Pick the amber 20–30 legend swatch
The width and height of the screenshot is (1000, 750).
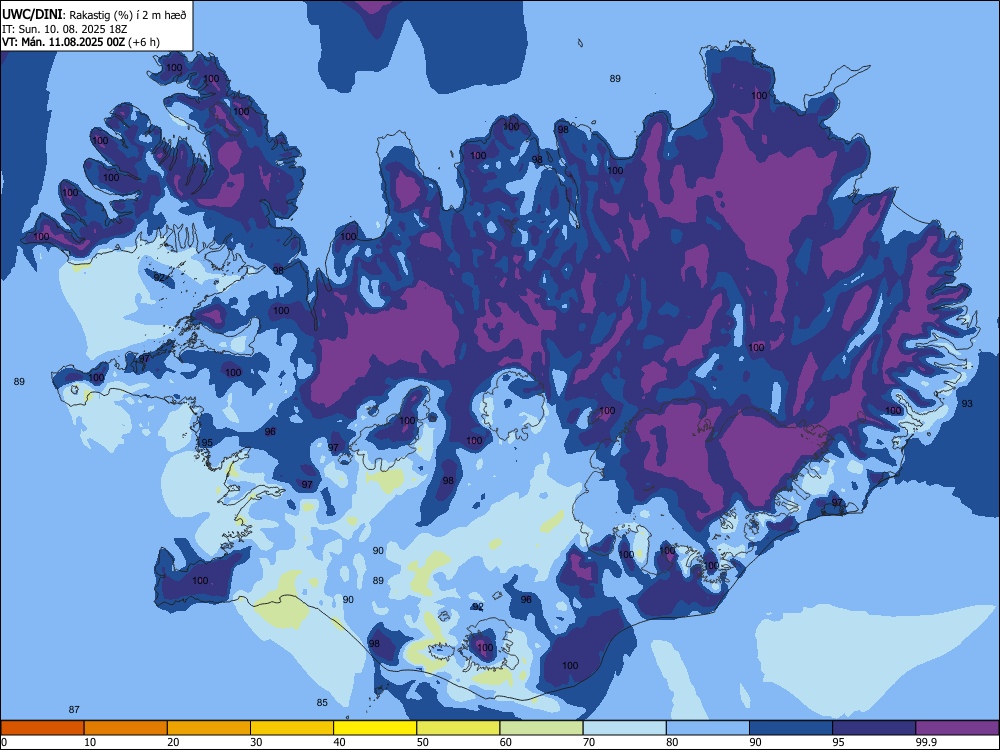coord(209,728)
